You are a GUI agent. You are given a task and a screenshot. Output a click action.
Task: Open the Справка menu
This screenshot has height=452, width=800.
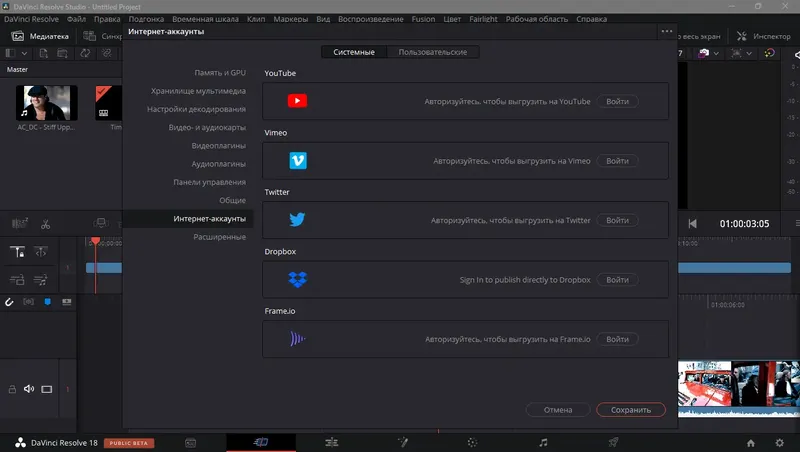pos(591,19)
